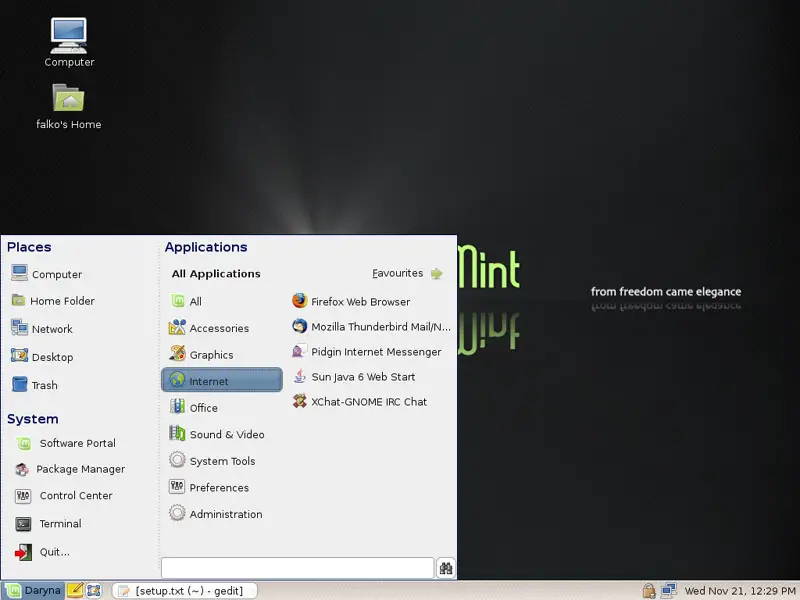The width and height of the screenshot is (800, 600).
Task: Select the Administration category
Action: pos(222,514)
